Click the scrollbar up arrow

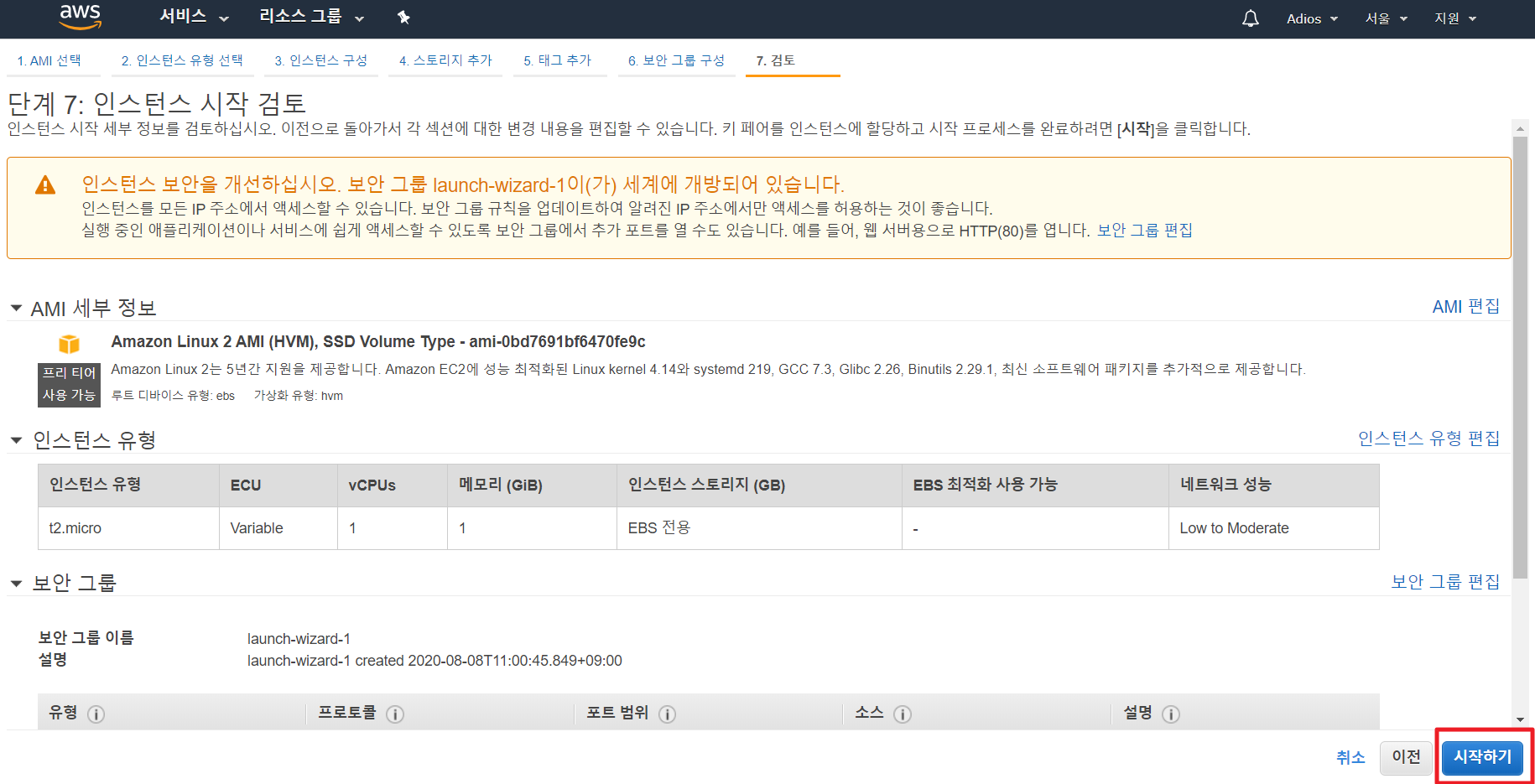[1520, 129]
